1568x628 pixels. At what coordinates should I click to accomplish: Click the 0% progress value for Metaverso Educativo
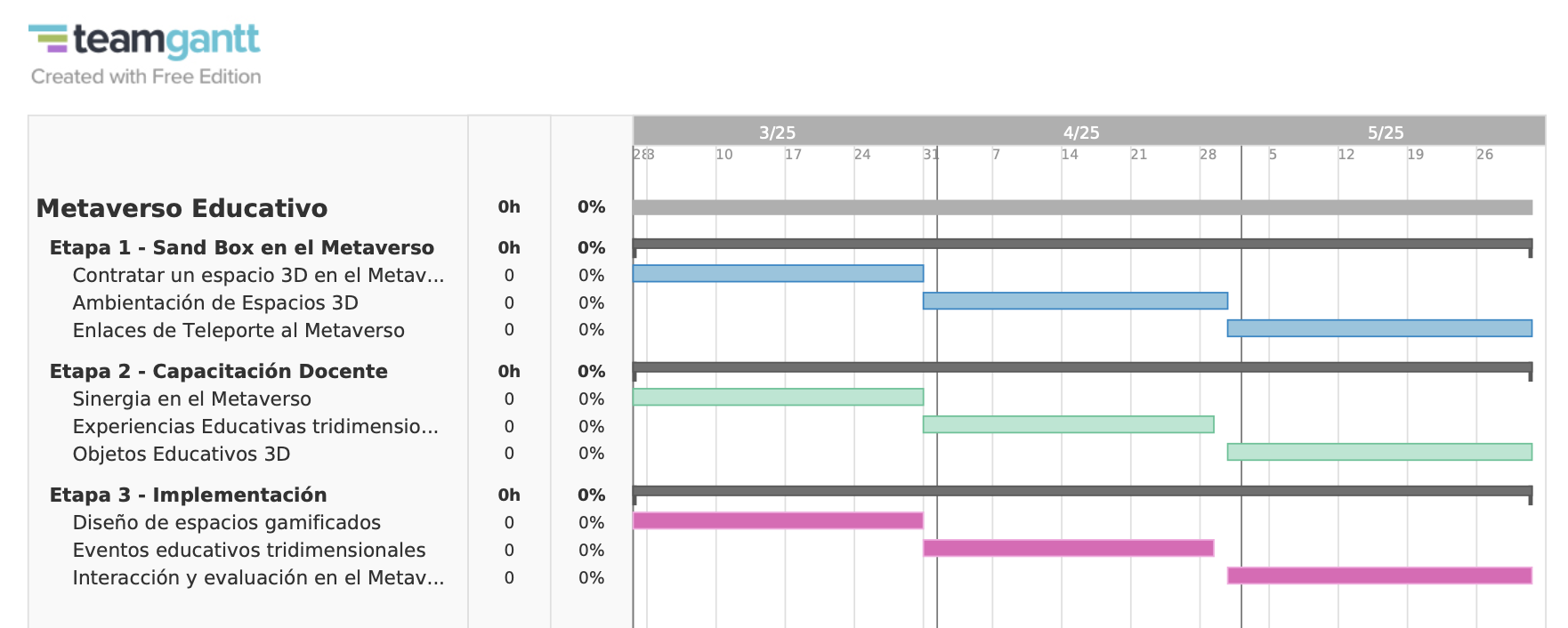click(591, 207)
